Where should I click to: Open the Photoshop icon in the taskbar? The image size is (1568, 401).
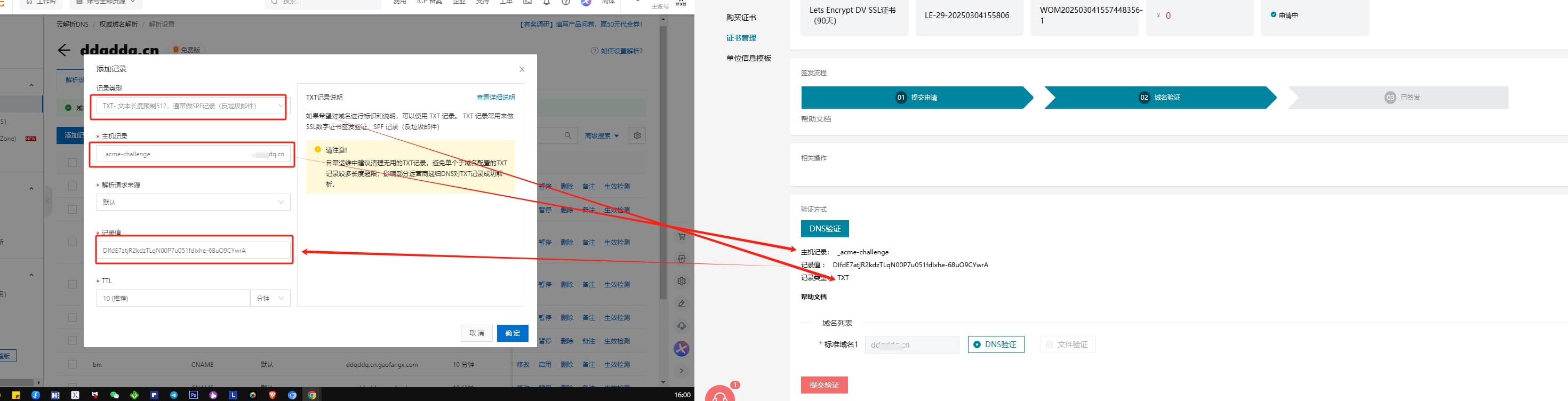(x=194, y=395)
